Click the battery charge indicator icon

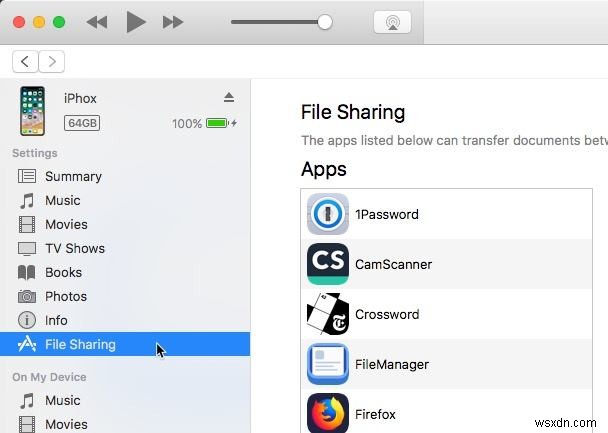pyautogui.click(x=217, y=123)
